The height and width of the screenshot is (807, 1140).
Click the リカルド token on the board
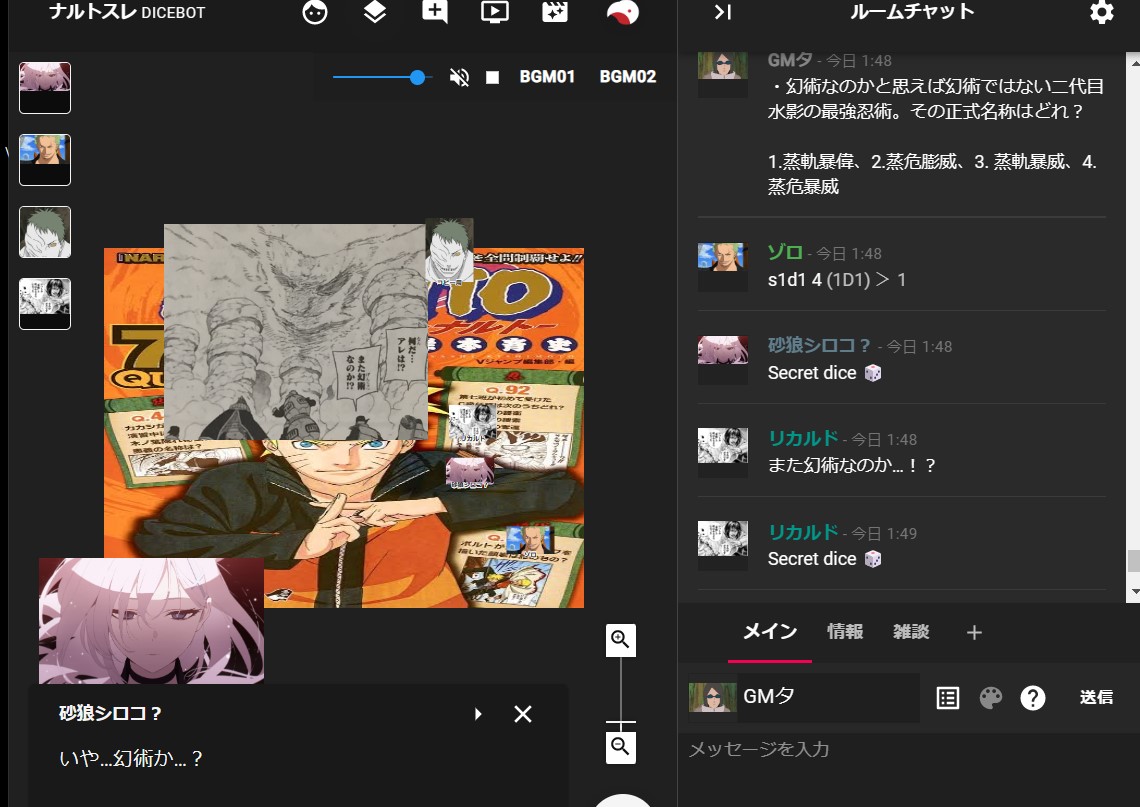point(473,424)
